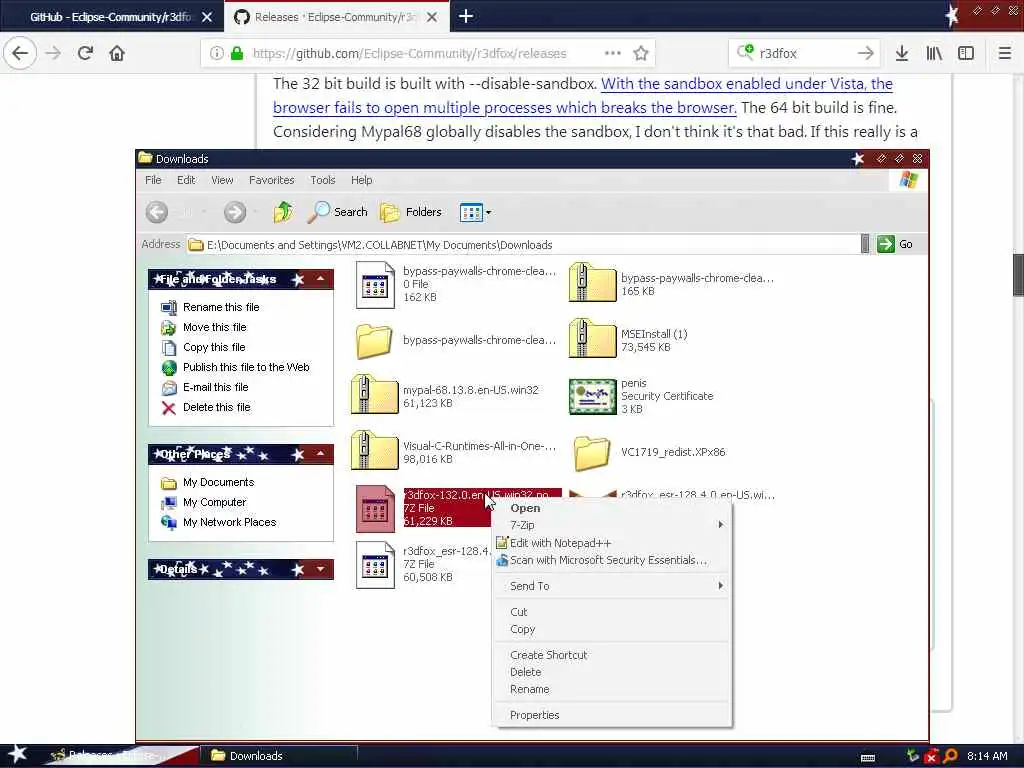Toggle Firefox sidebar icon
This screenshot has height=768, width=1024.
tap(966, 53)
